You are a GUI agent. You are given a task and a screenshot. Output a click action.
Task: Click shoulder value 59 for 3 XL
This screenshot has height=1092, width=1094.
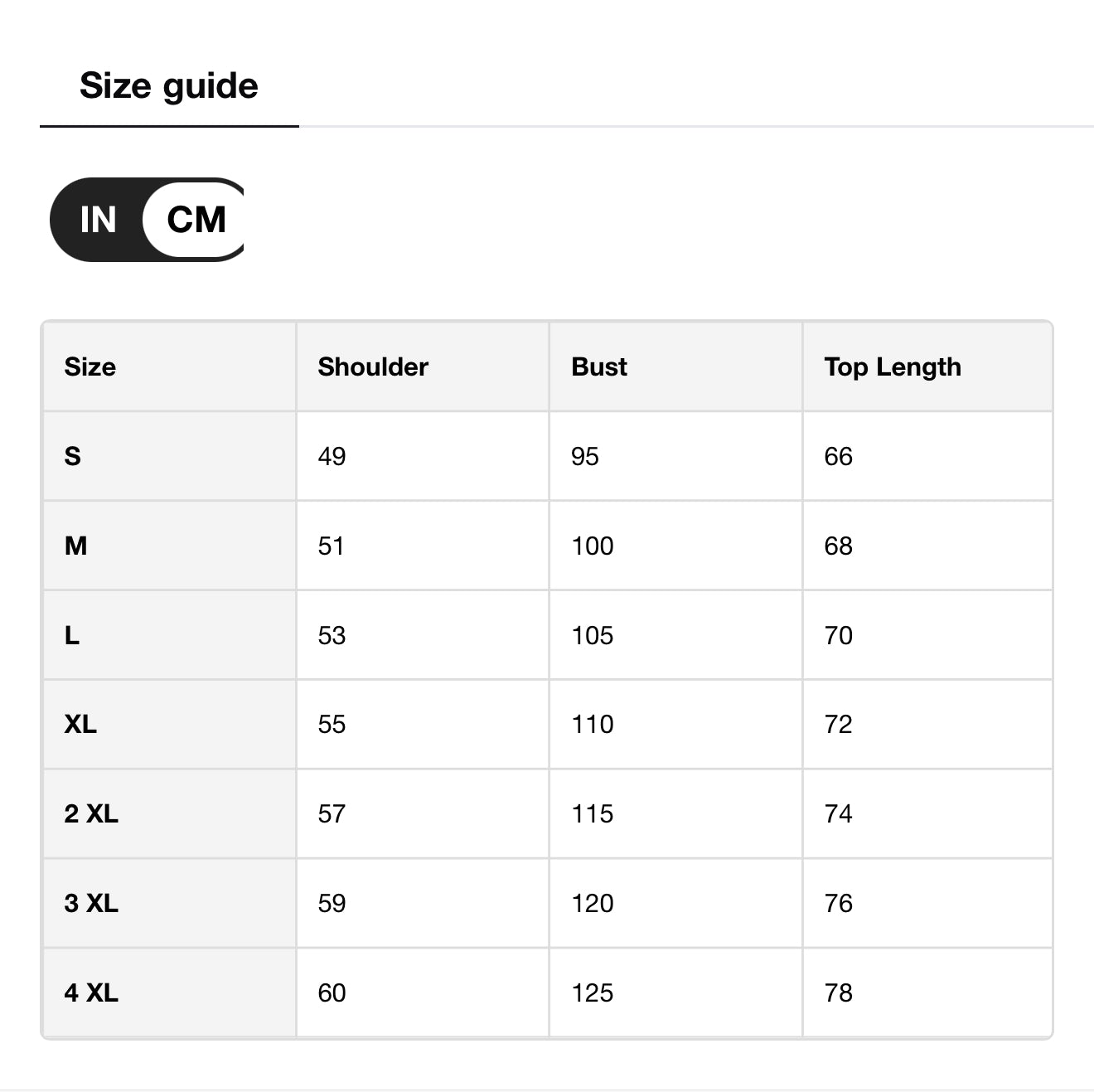(x=332, y=903)
